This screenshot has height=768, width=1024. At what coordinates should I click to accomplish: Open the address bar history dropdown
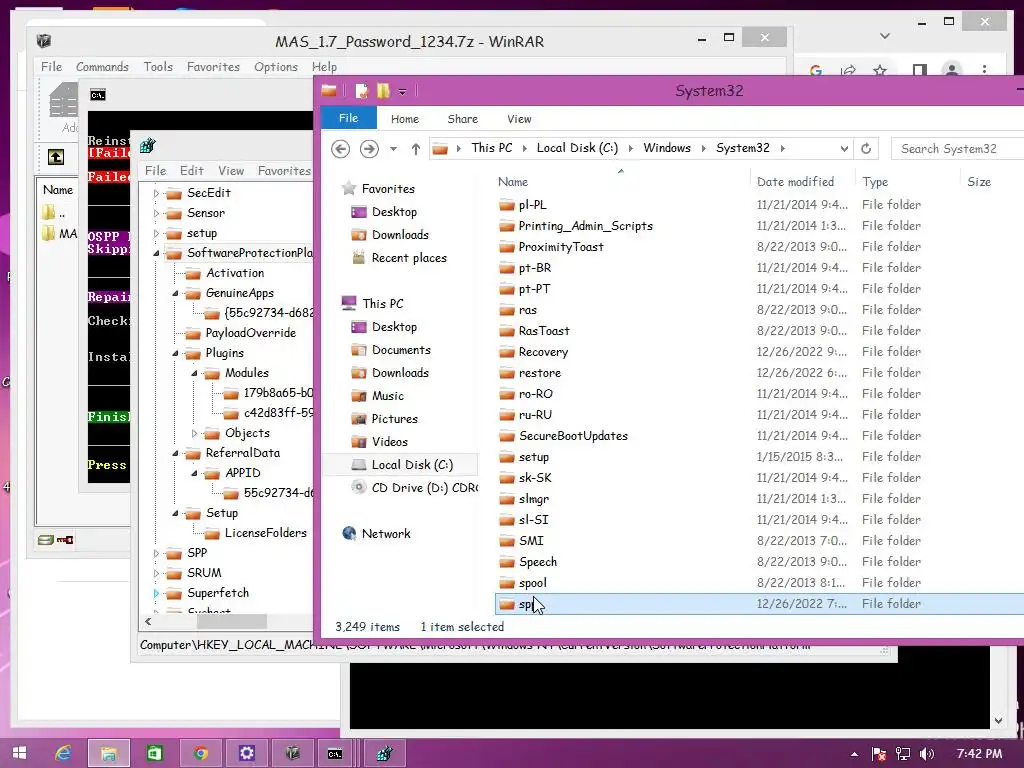(x=844, y=149)
